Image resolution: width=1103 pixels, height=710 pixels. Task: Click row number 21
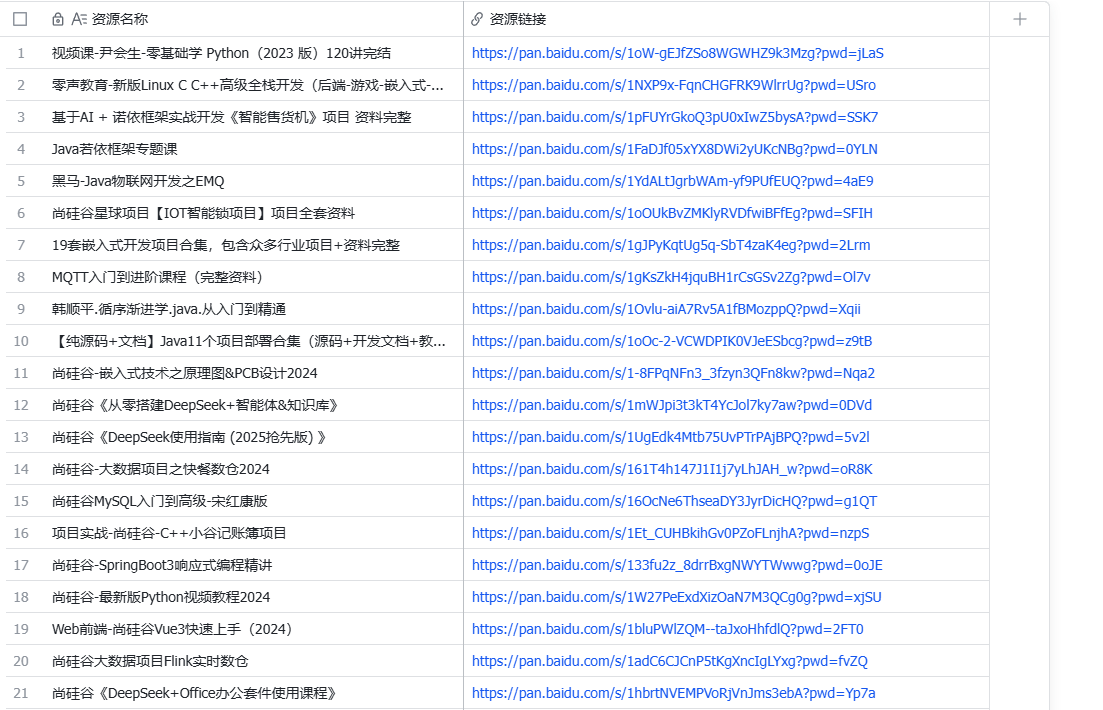click(21, 694)
